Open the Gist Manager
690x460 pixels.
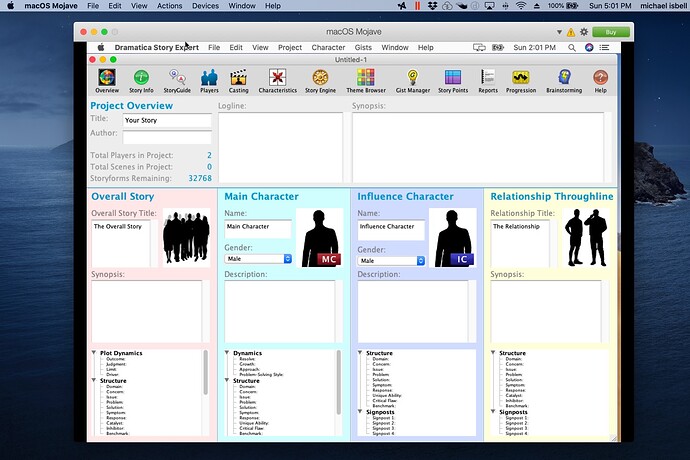pos(413,81)
